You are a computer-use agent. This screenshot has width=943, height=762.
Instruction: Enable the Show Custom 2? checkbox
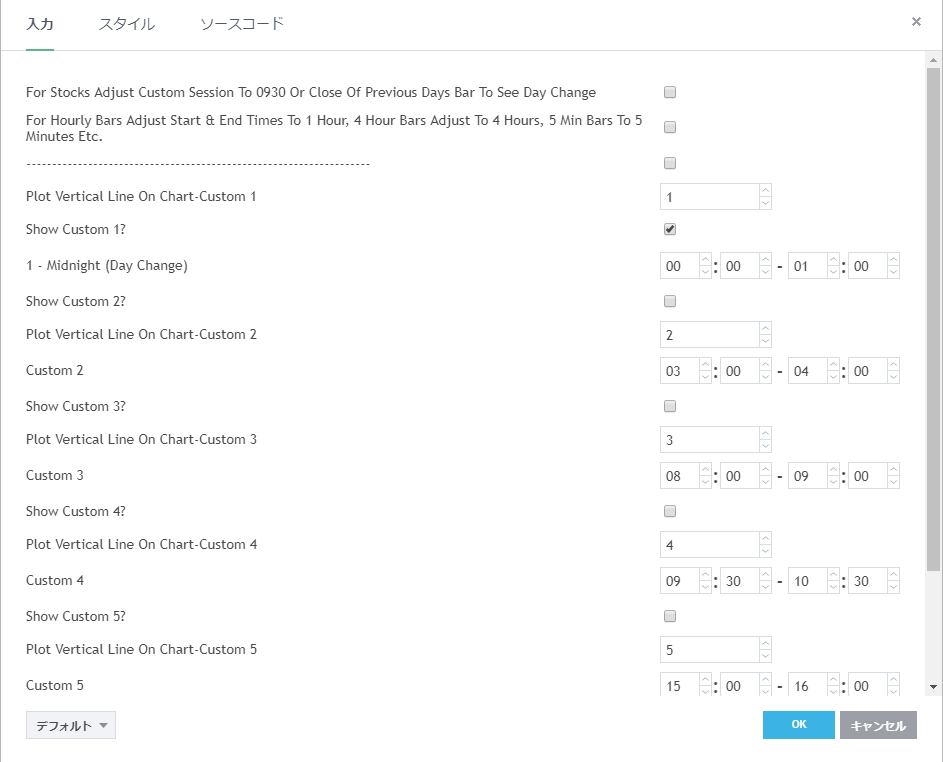click(x=670, y=301)
